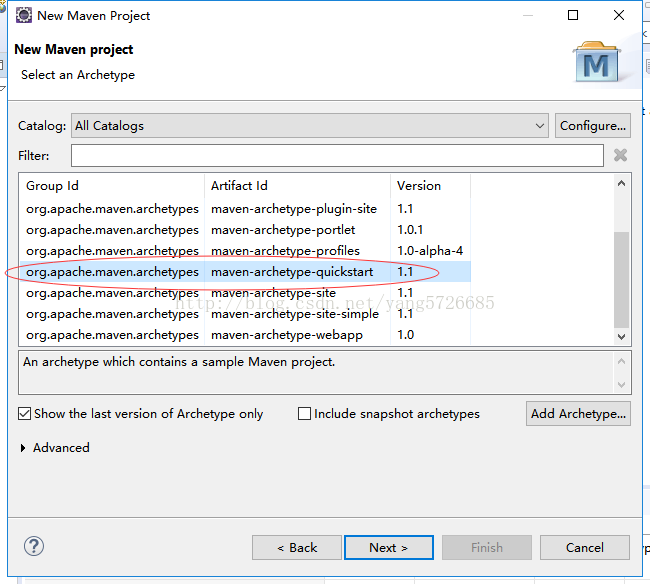This screenshot has width=650, height=584.
Task: Click the Configure... button
Action: [593, 126]
